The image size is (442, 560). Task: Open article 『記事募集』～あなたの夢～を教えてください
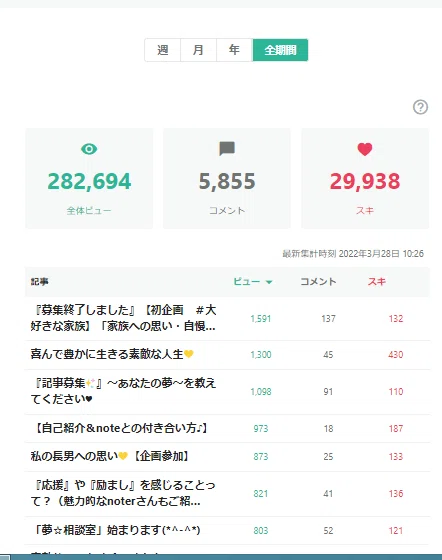(123, 391)
